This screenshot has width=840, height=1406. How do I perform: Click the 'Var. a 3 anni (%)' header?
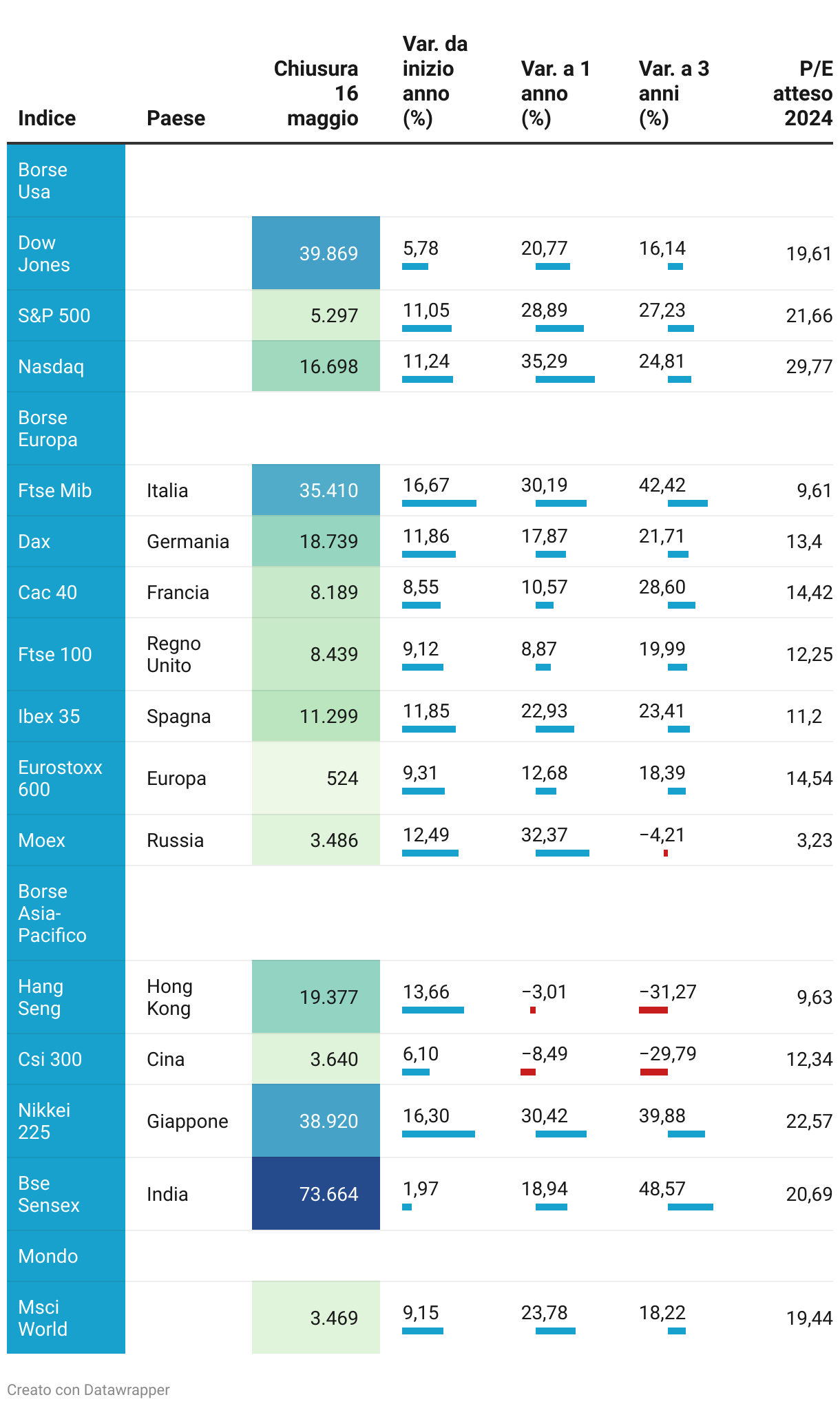coord(673,94)
